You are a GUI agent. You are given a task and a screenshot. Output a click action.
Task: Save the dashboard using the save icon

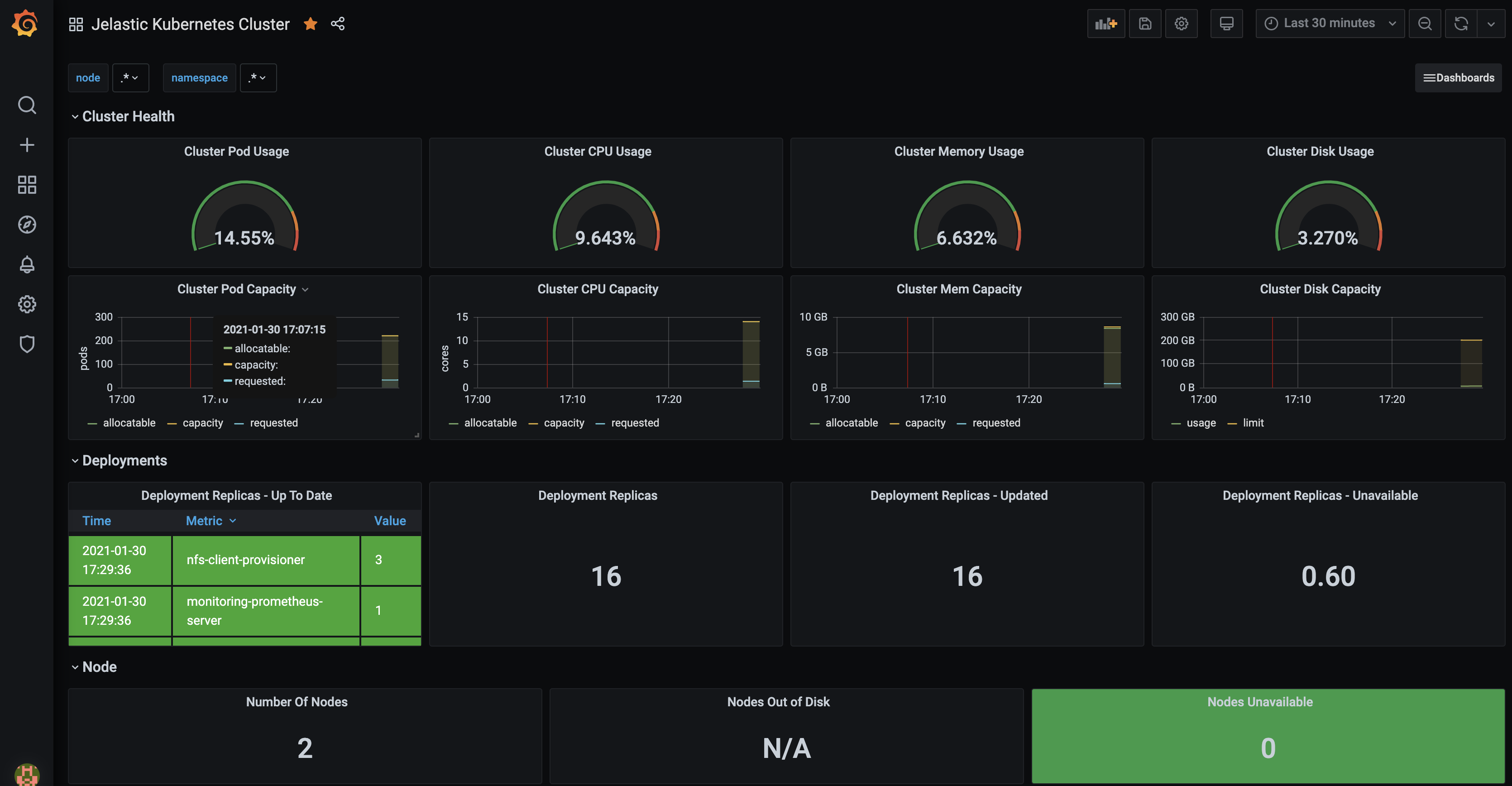(x=1145, y=24)
